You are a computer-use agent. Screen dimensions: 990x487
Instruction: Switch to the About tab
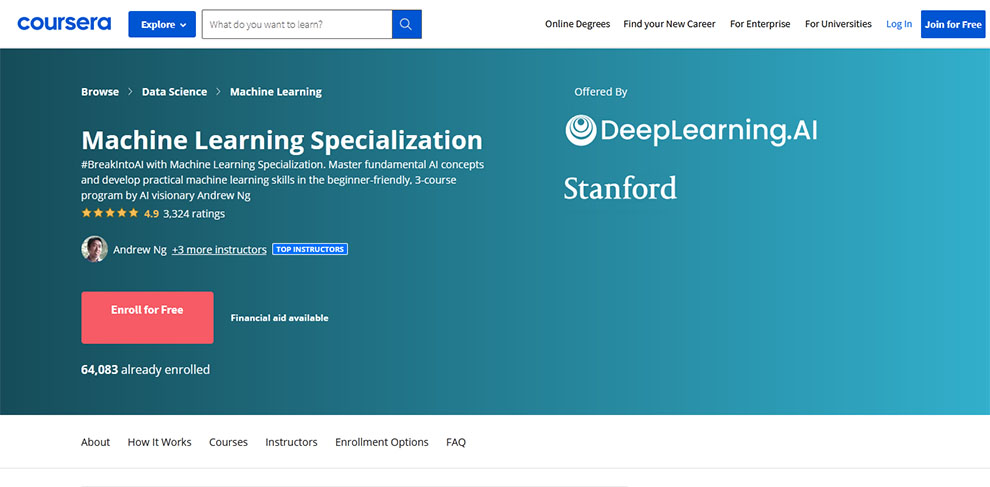point(95,442)
